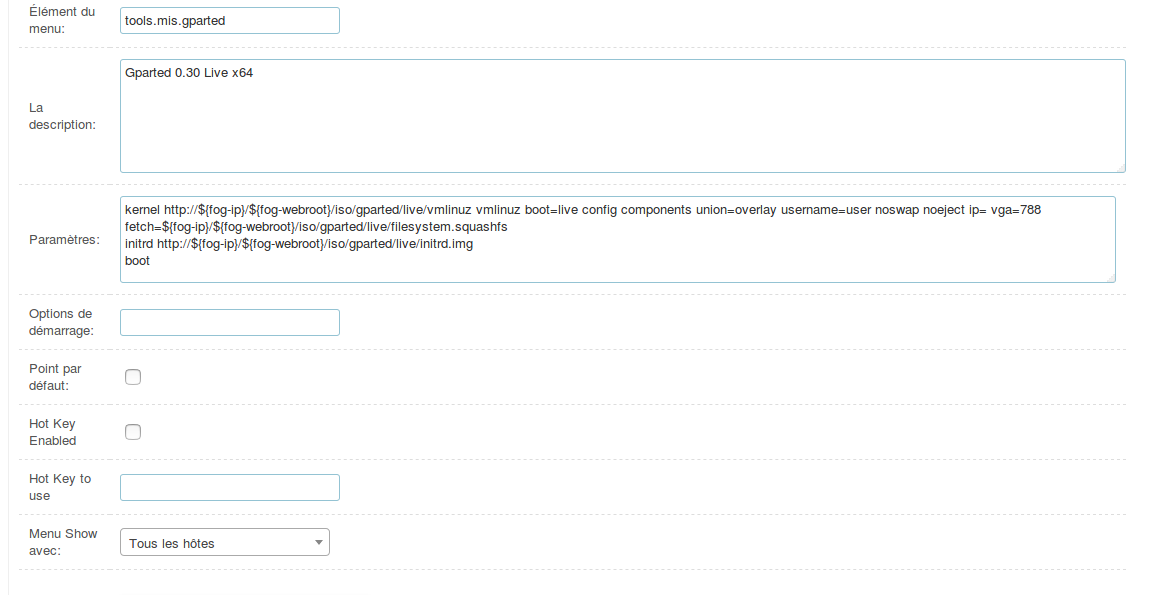This screenshot has height=595, width=1161.
Task: Click the word boot in Paramètres
Action: click(x=138, y=260)
